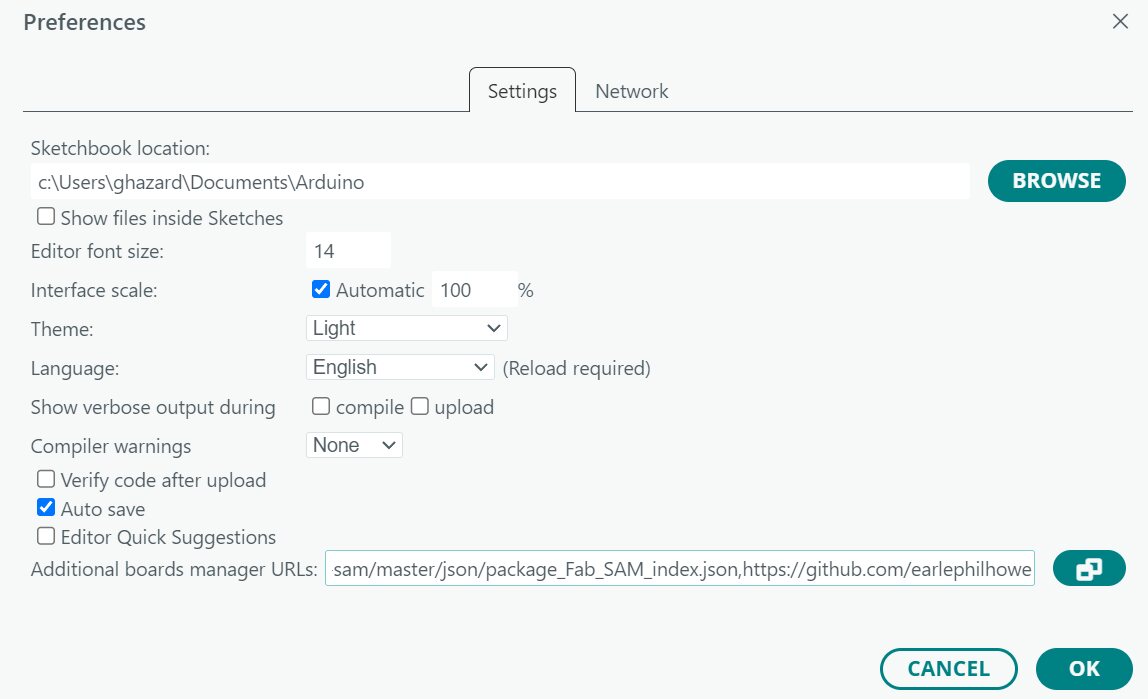Enable Editor Quick Suggestions
Image resolution: width=1148 pixels, height=699 pixels.
[45, 537]
